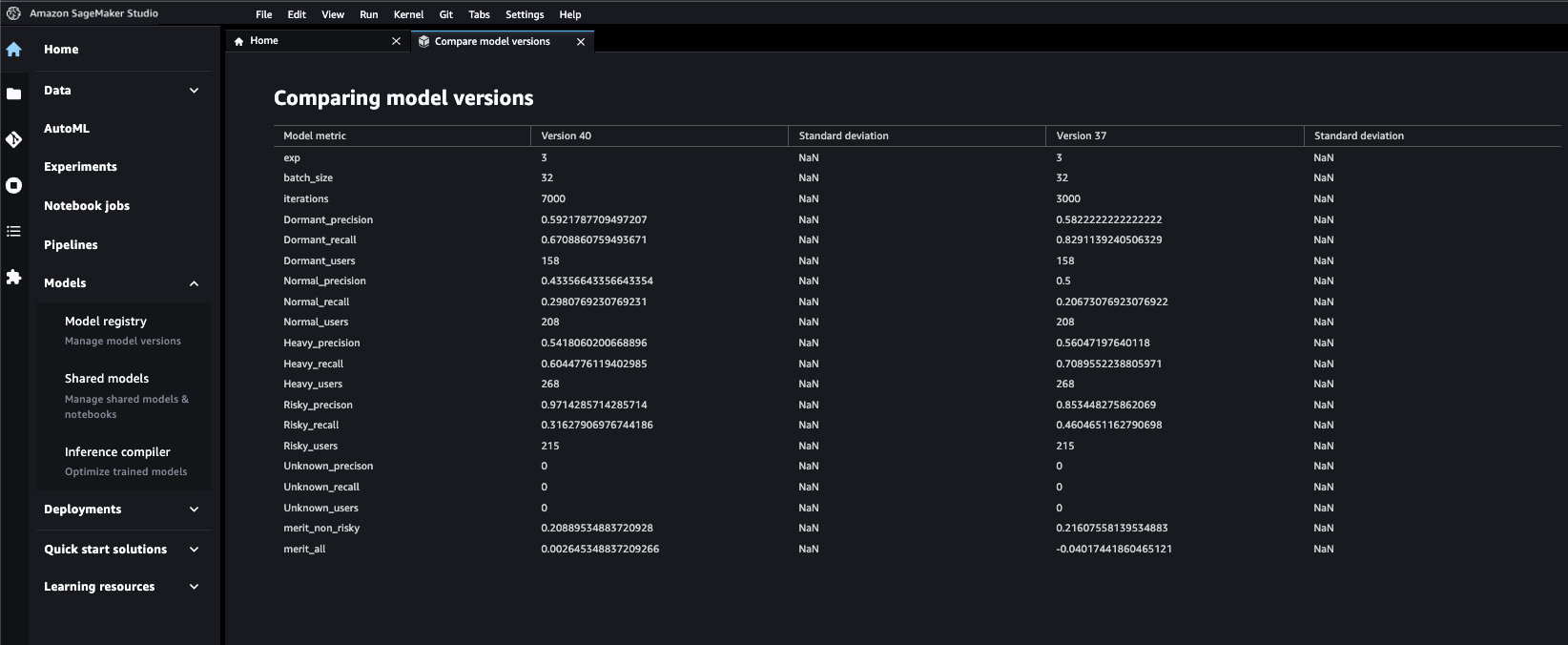Open the Help menu
This screenshot has height=645, width=1568.
(x=570, y=14)
